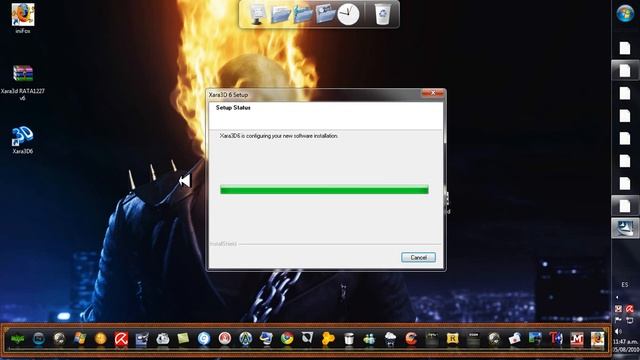Click the yellow blob icon in the dock

pyautogui.click(x=328, y=338)
